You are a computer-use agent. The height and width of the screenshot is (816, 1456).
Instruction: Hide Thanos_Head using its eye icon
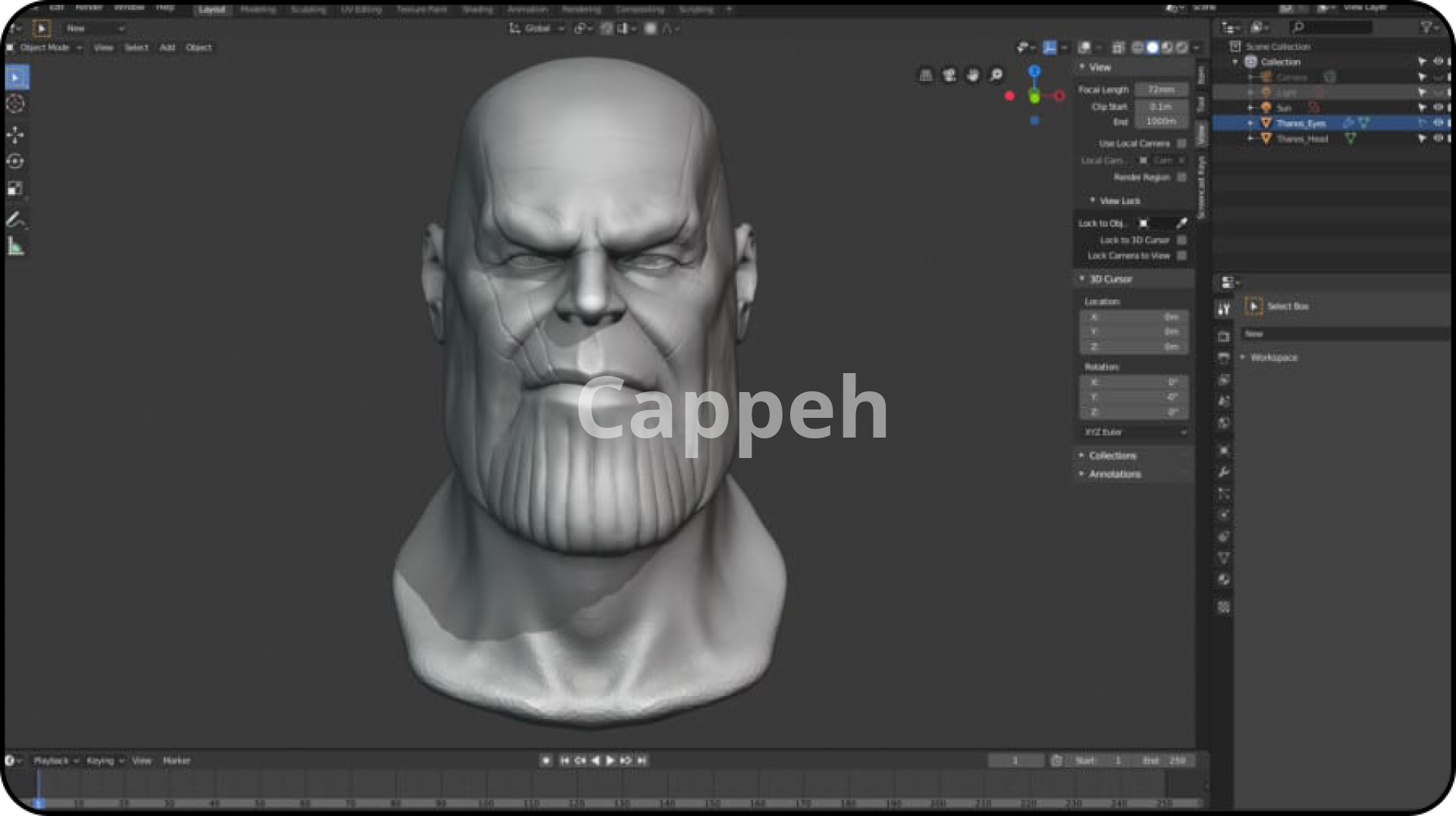[1438, 138]
